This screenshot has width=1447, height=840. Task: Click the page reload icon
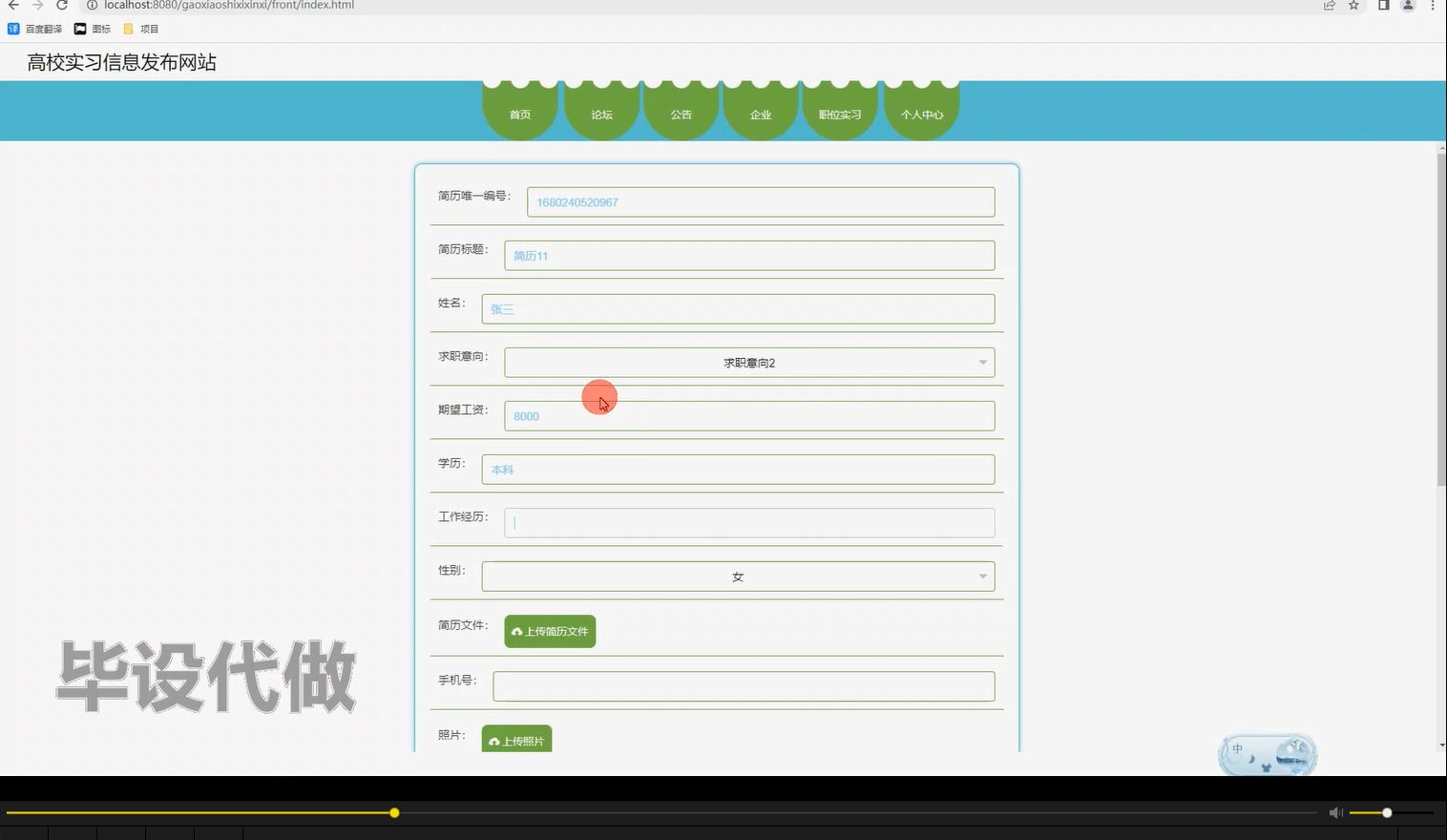(x=59, y=6)
